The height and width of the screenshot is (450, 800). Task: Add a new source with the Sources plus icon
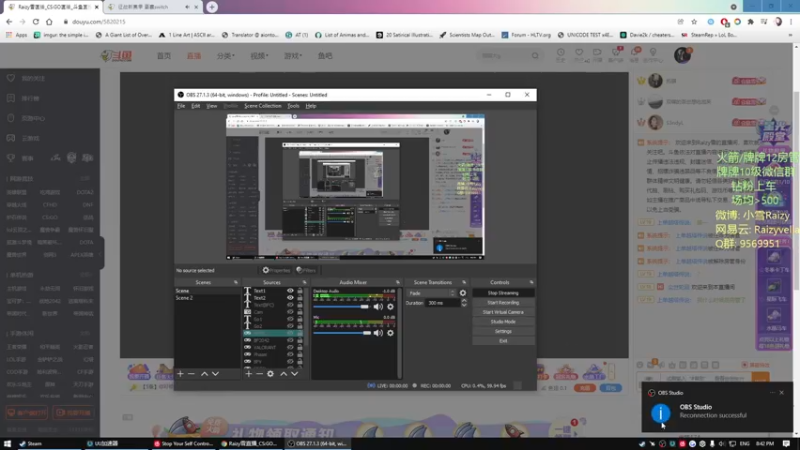click(248, 373)
